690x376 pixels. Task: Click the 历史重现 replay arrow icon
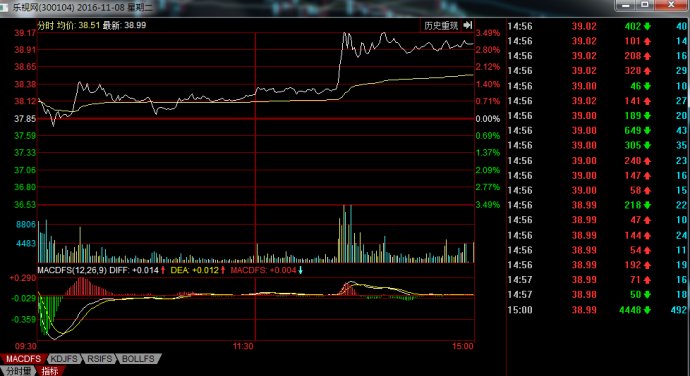468,26
